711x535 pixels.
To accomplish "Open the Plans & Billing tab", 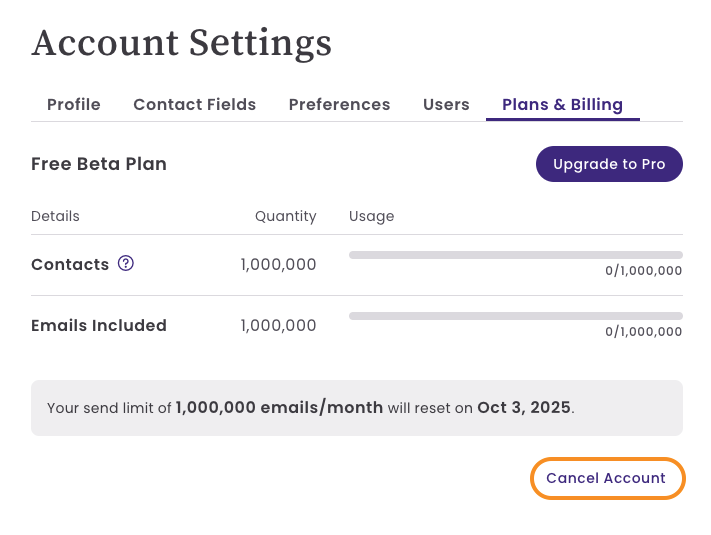I will (562, 104).
